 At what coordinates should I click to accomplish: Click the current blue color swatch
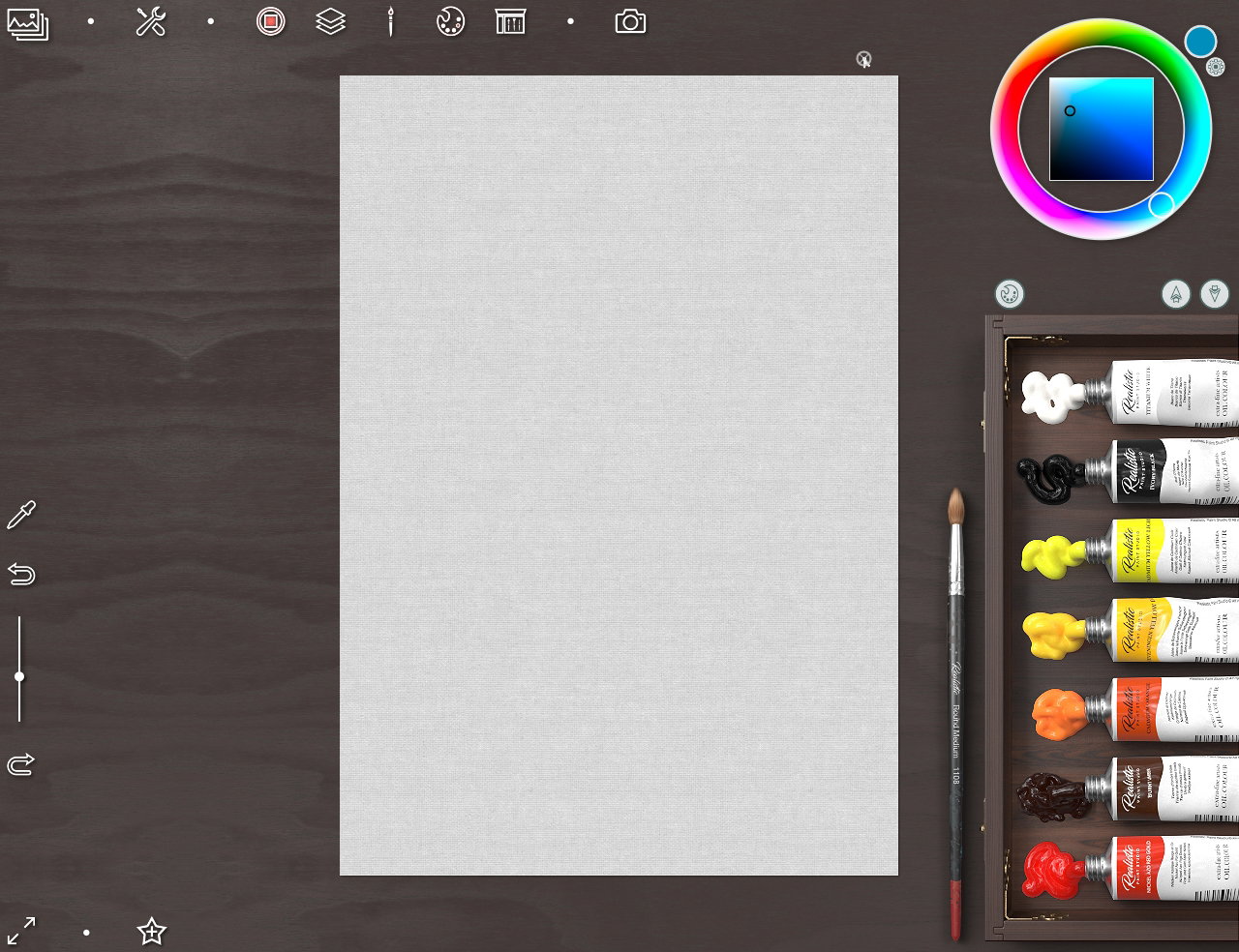1200,42
